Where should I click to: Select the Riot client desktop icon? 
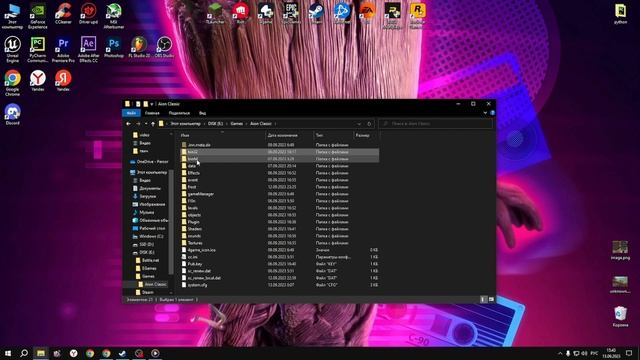tap(240, 13)
